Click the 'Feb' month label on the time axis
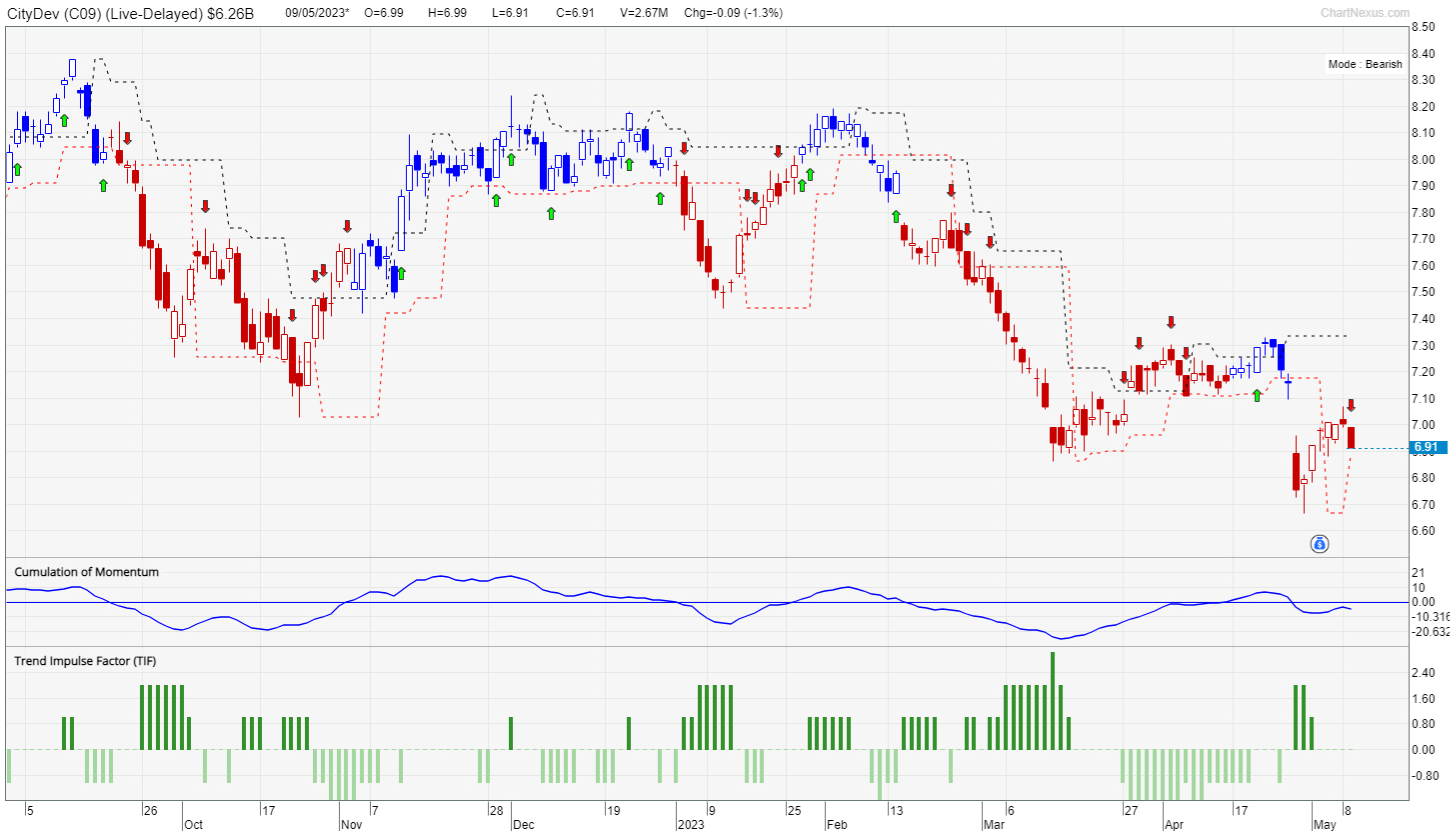The image size is (1455, 834). 837,825
